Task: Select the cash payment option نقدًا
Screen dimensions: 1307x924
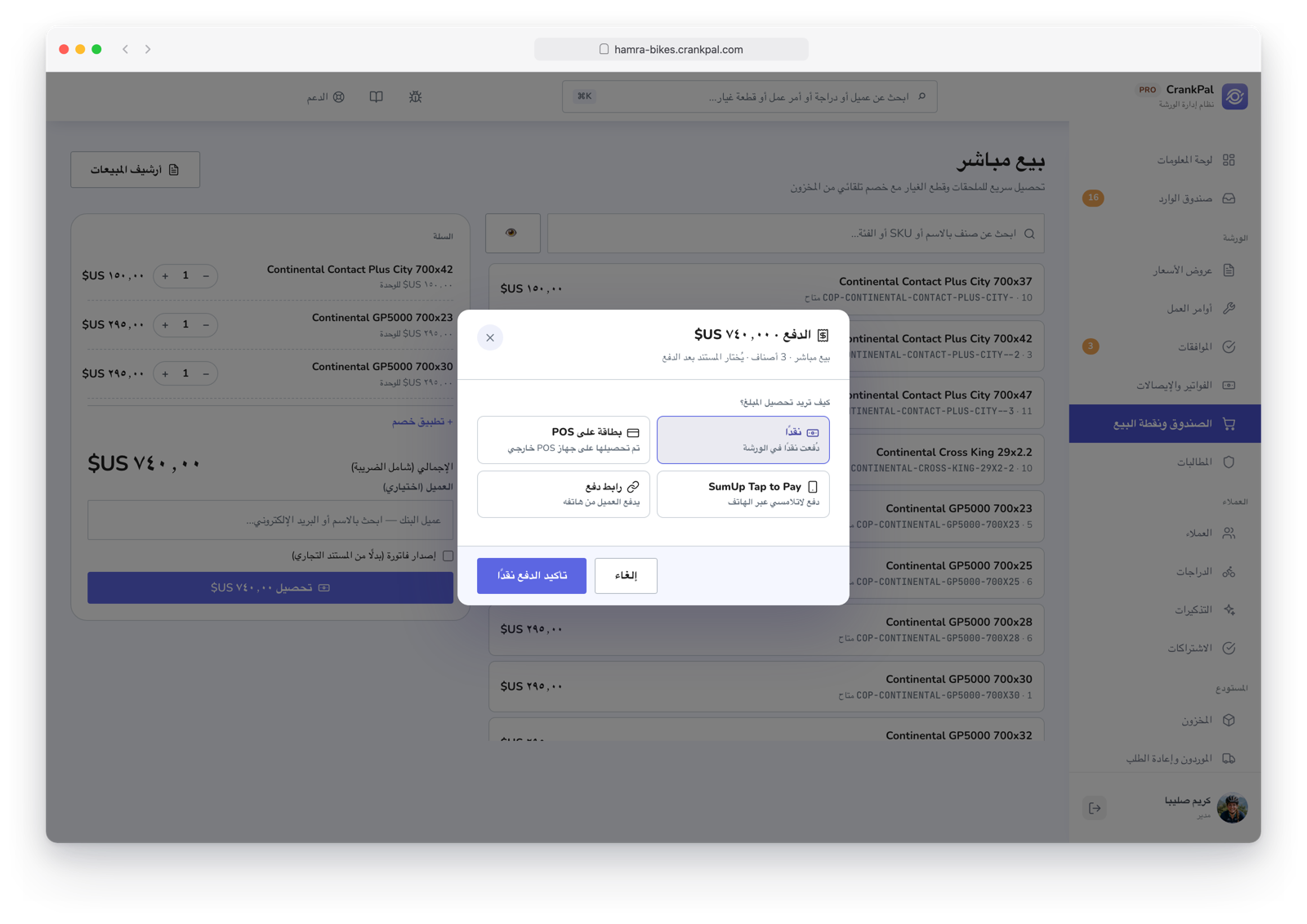Action: pos(743,440)
